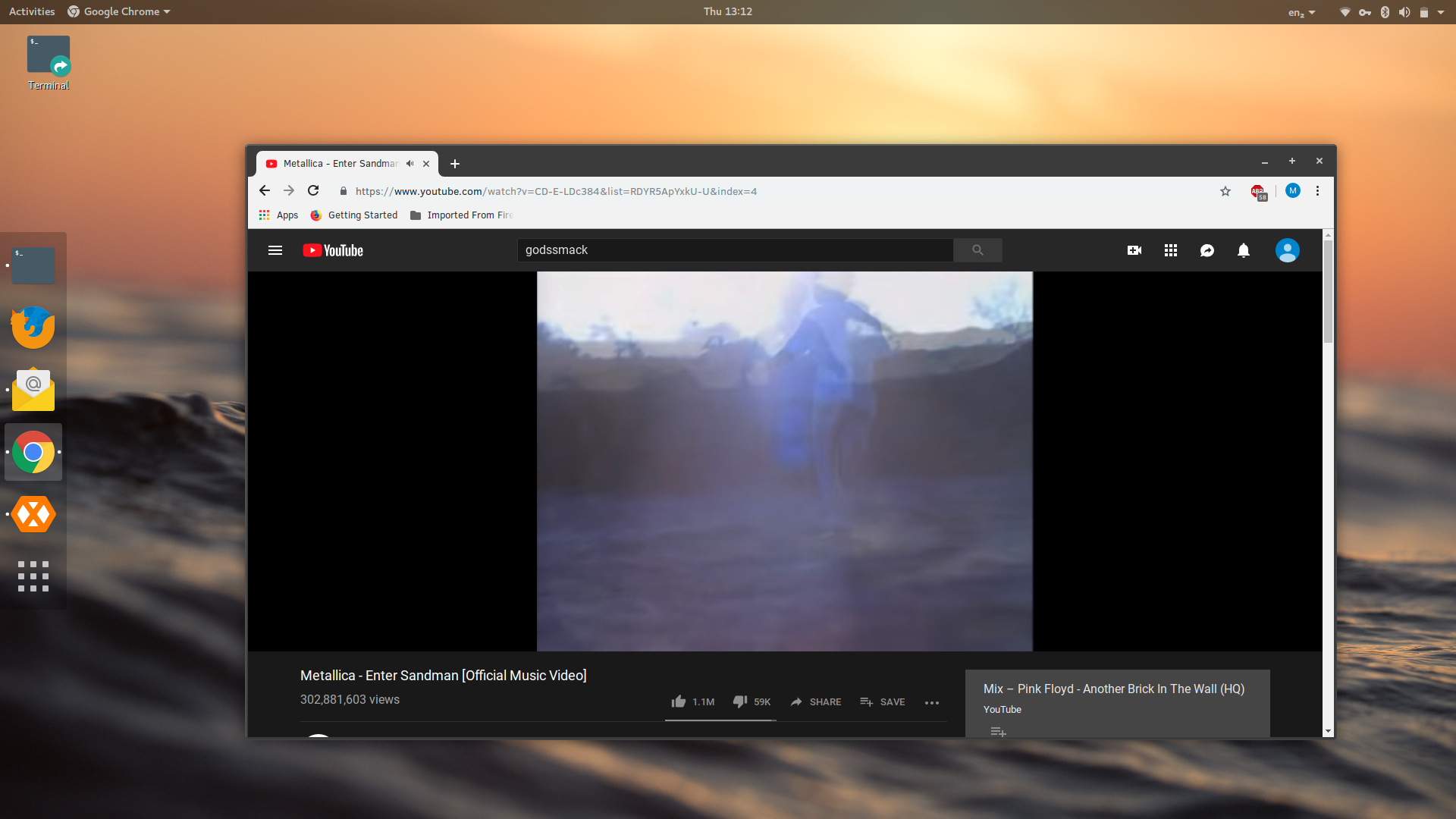
Task: Go forward in Chrome
Action: tap(289, 191)
